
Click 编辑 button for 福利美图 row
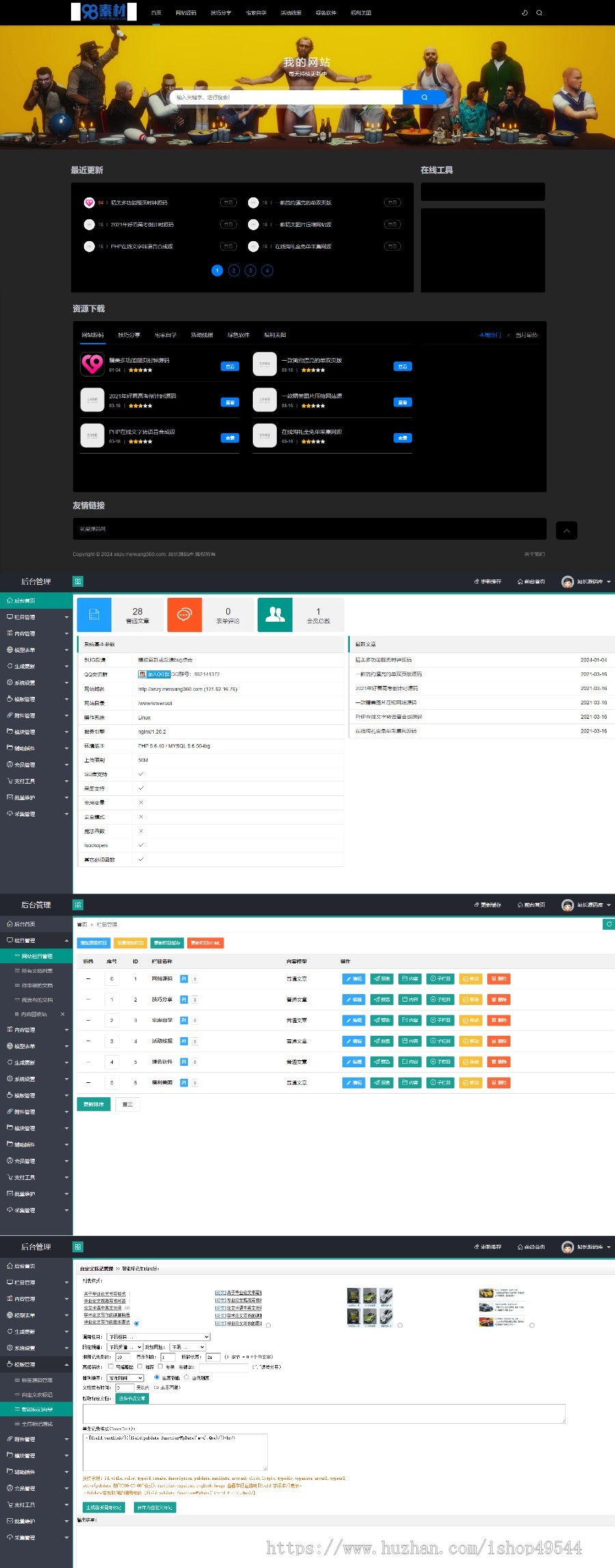coord(354,1083)
